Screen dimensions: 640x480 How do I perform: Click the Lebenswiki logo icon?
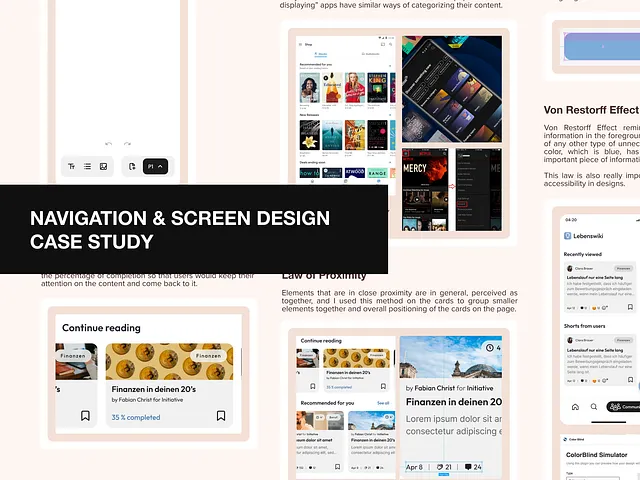click(x=568, y=235)
